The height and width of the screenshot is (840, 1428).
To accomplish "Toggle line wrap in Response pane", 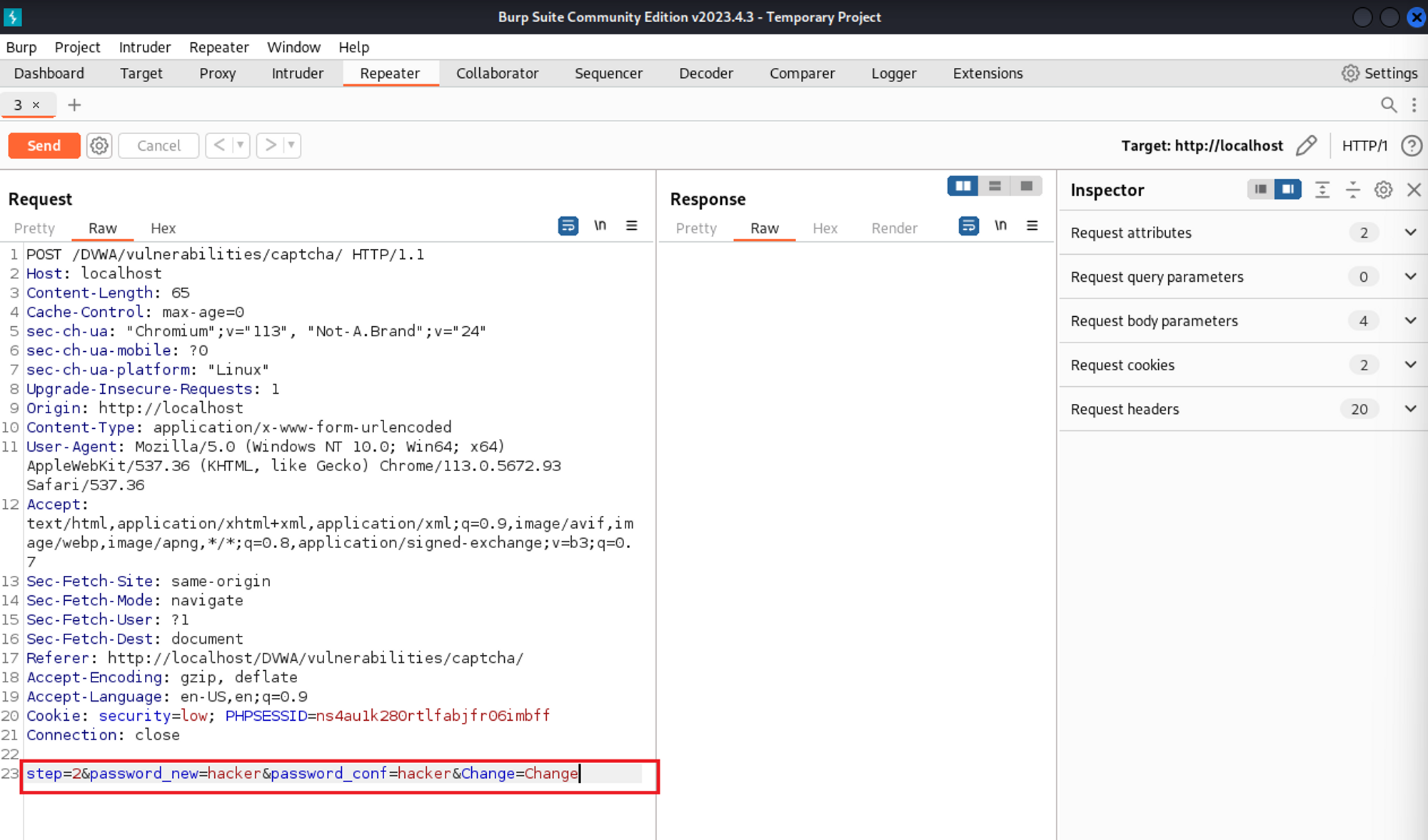I will [x=968, y=226].
